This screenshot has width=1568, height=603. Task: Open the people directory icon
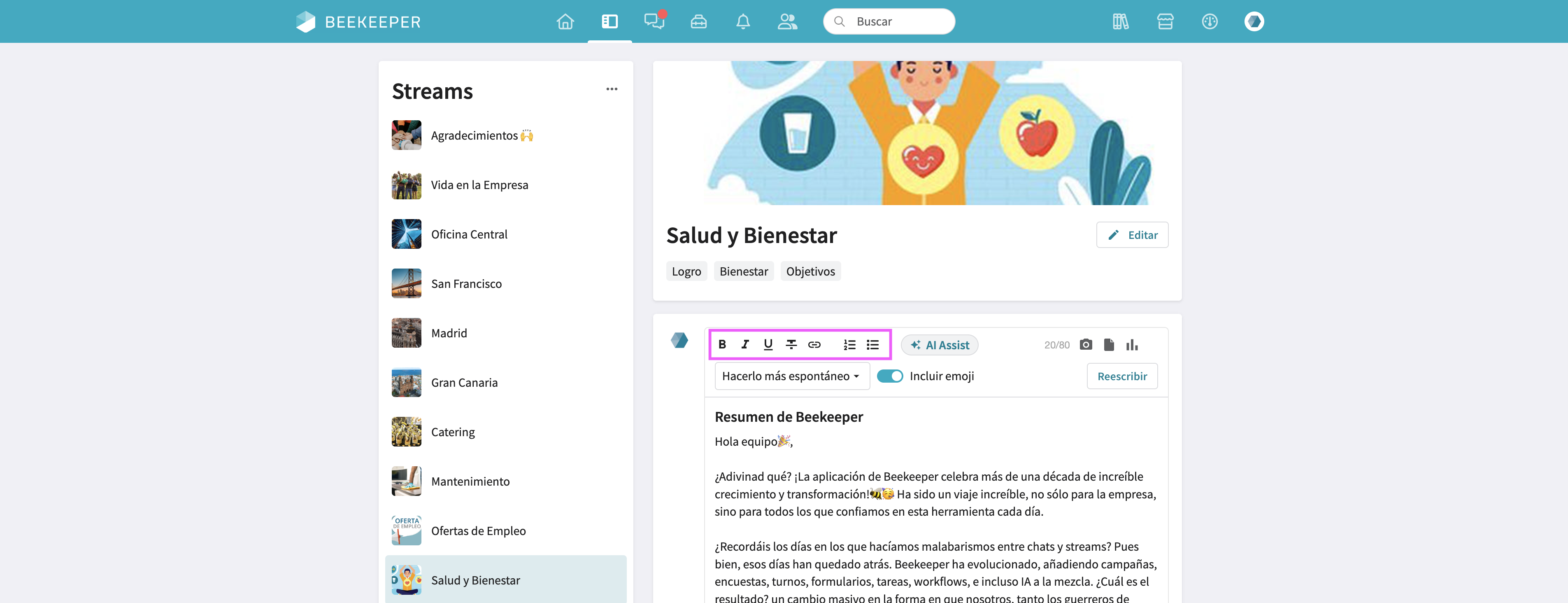coord(787,21)
